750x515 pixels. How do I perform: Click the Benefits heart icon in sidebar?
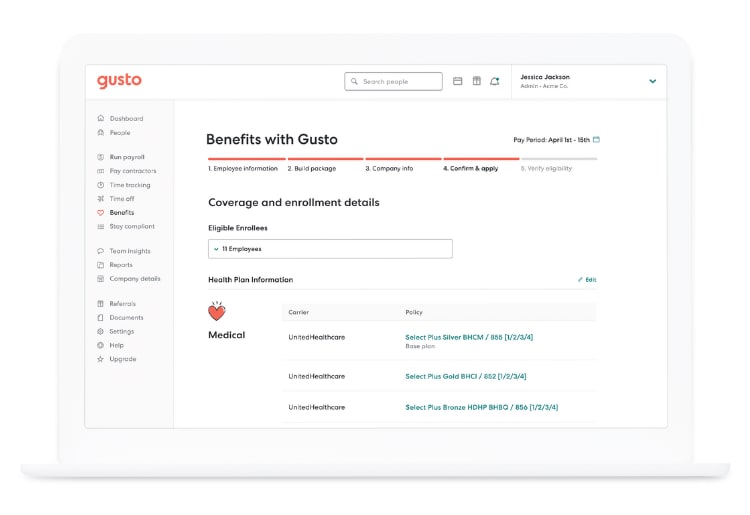(x=100, y=213)
